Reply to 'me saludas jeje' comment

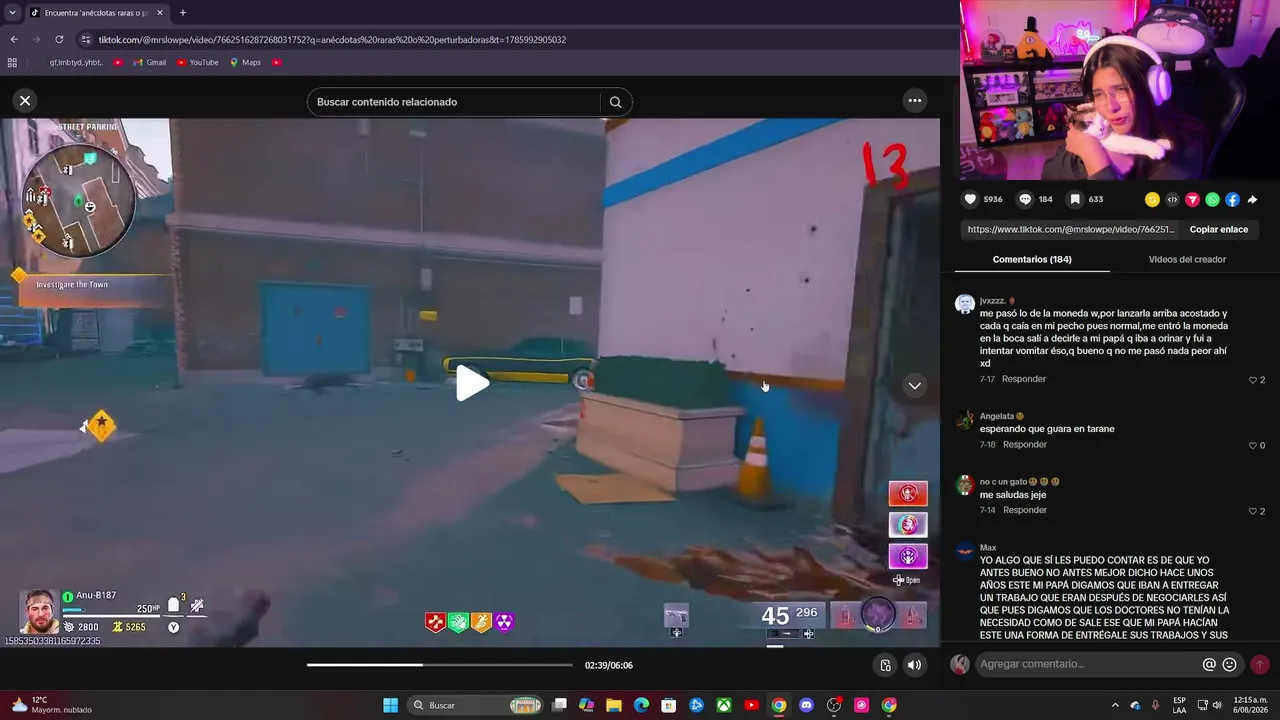coord(1025,510)
